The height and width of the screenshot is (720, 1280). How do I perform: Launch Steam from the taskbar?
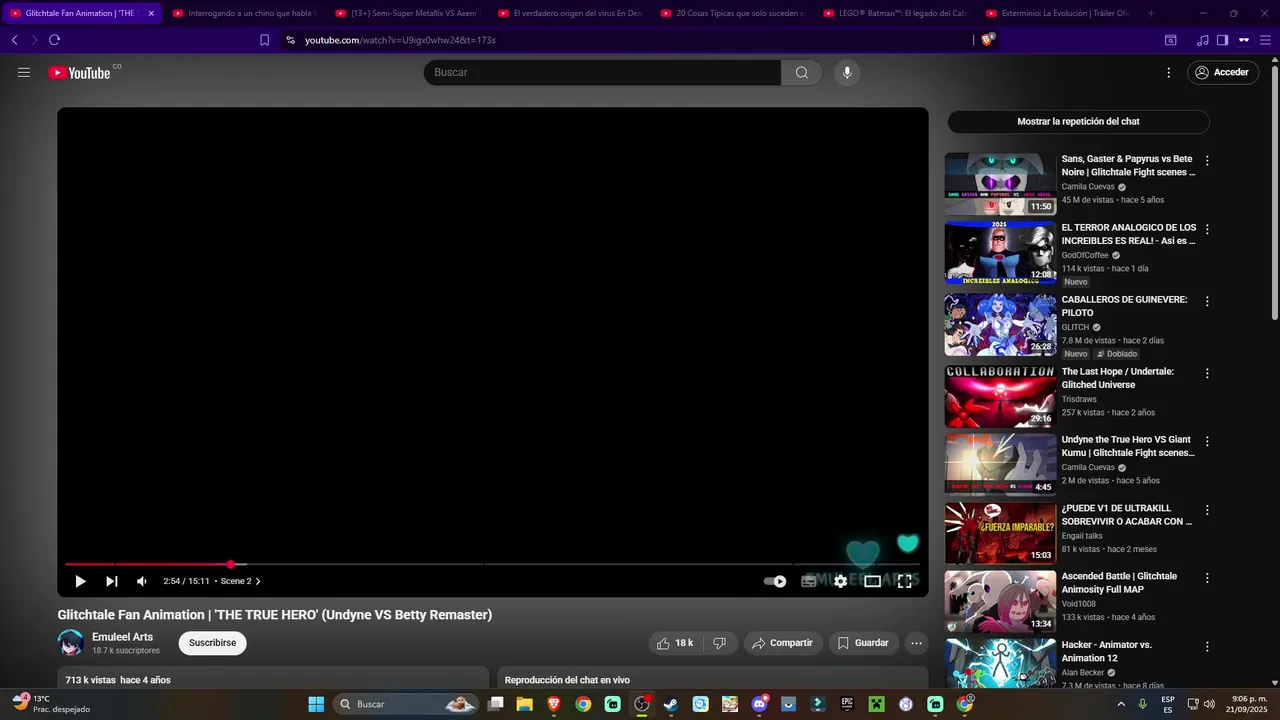point(671,704)
